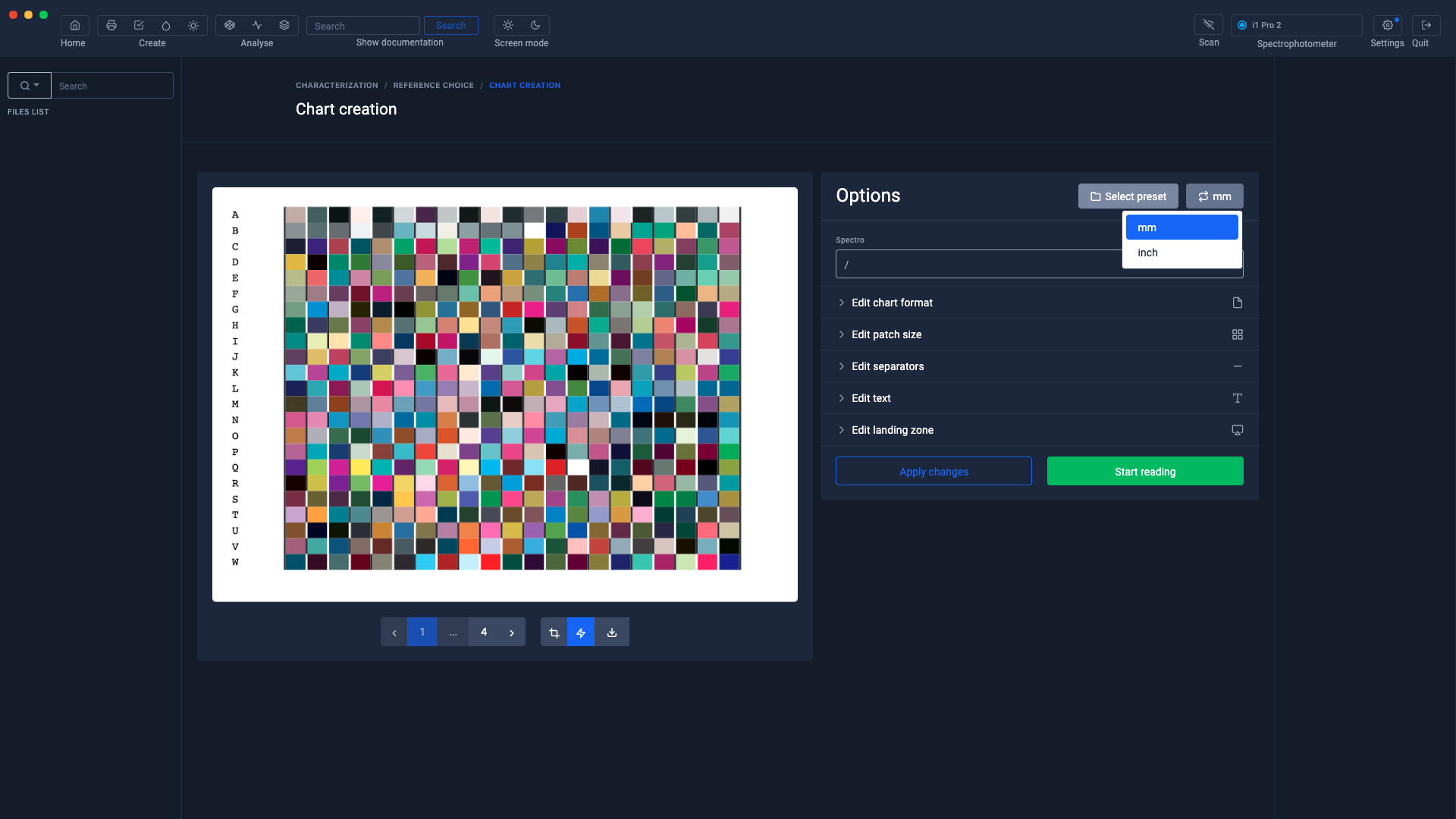The height and width of the screenshot is (819, 1456).
Task: Click the printer icon in Create group
Action: point(111,25)
